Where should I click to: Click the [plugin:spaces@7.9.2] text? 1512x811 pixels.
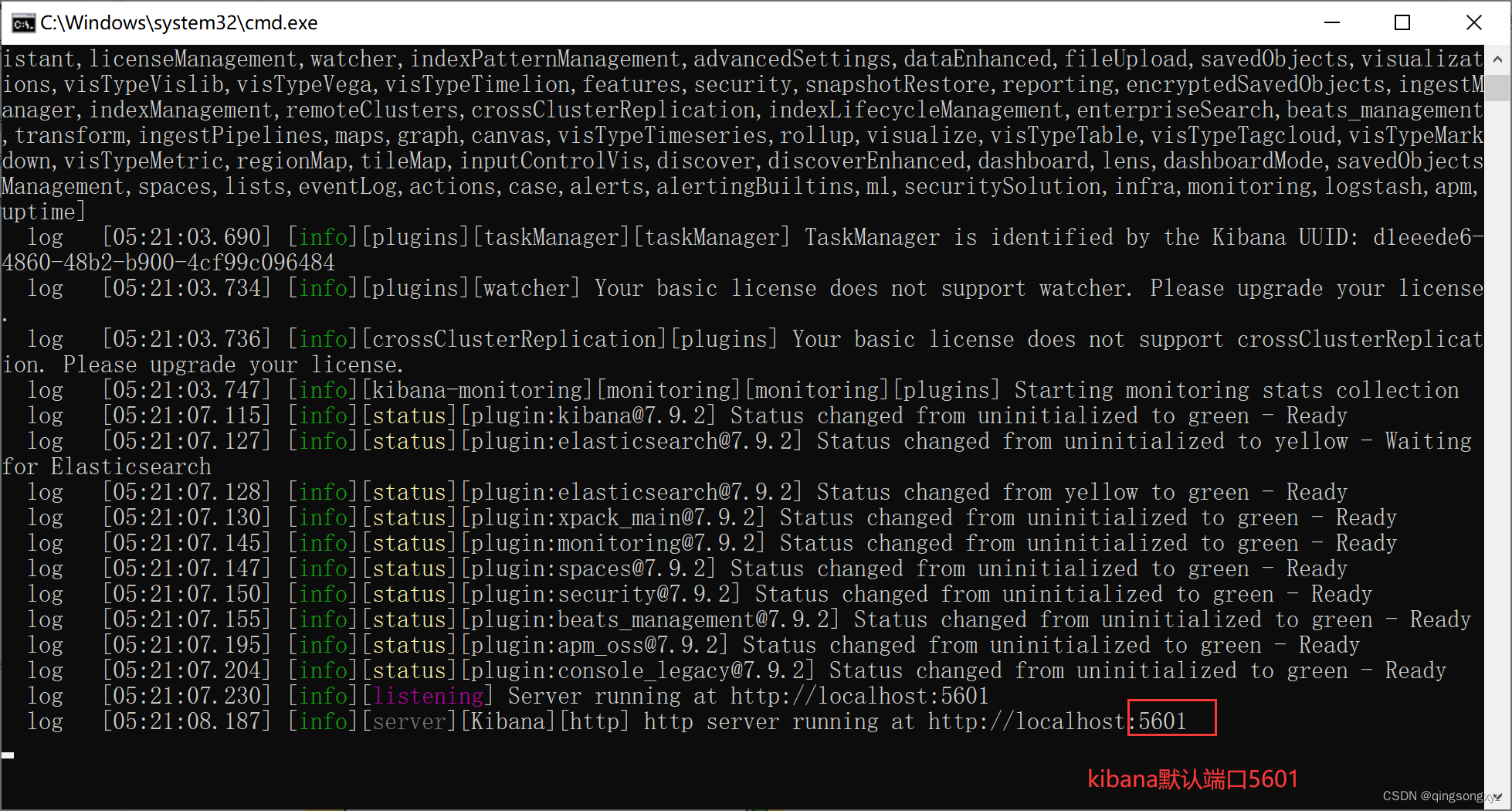pos(588,568)
